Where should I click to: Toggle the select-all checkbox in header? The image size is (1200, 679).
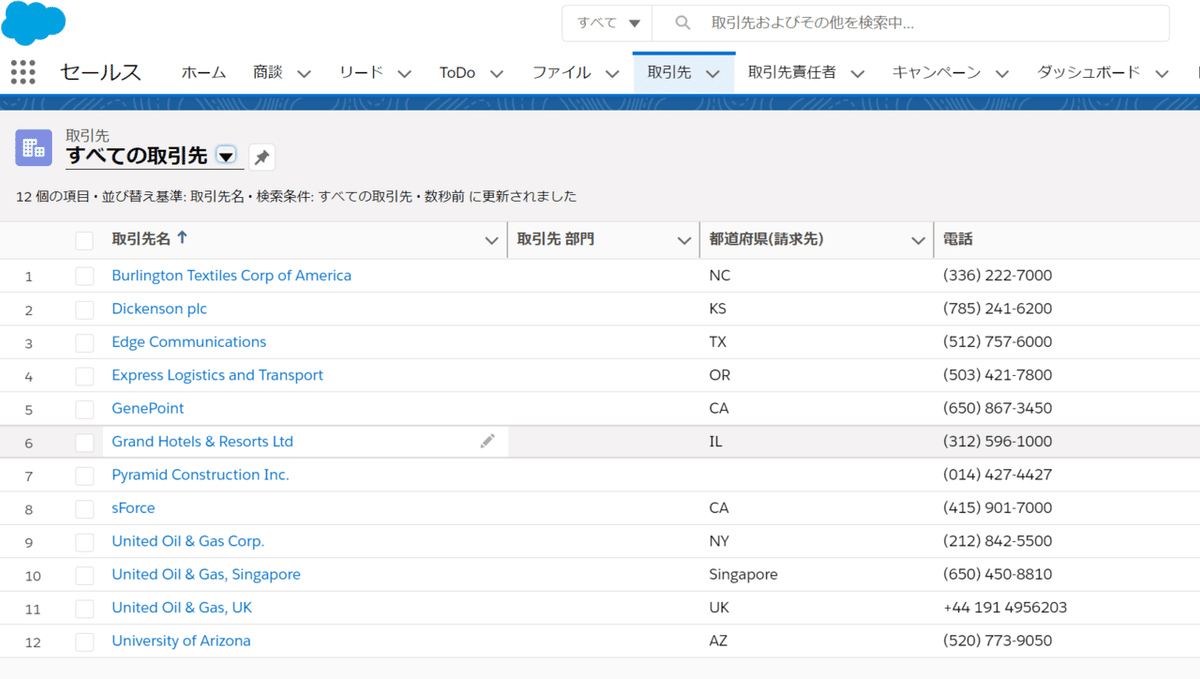tap(84, 240)
